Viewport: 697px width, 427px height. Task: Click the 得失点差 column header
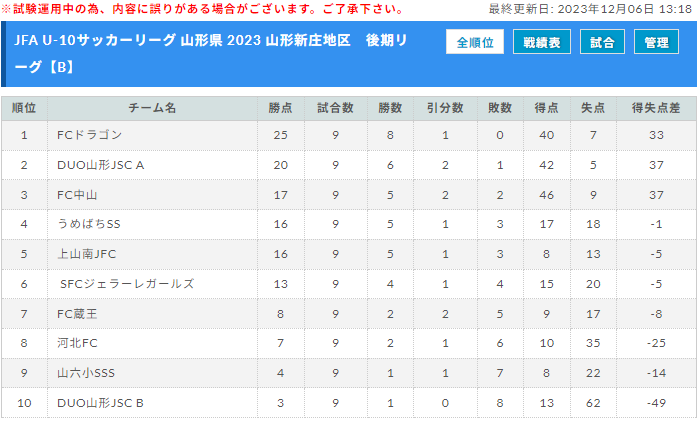656,108
